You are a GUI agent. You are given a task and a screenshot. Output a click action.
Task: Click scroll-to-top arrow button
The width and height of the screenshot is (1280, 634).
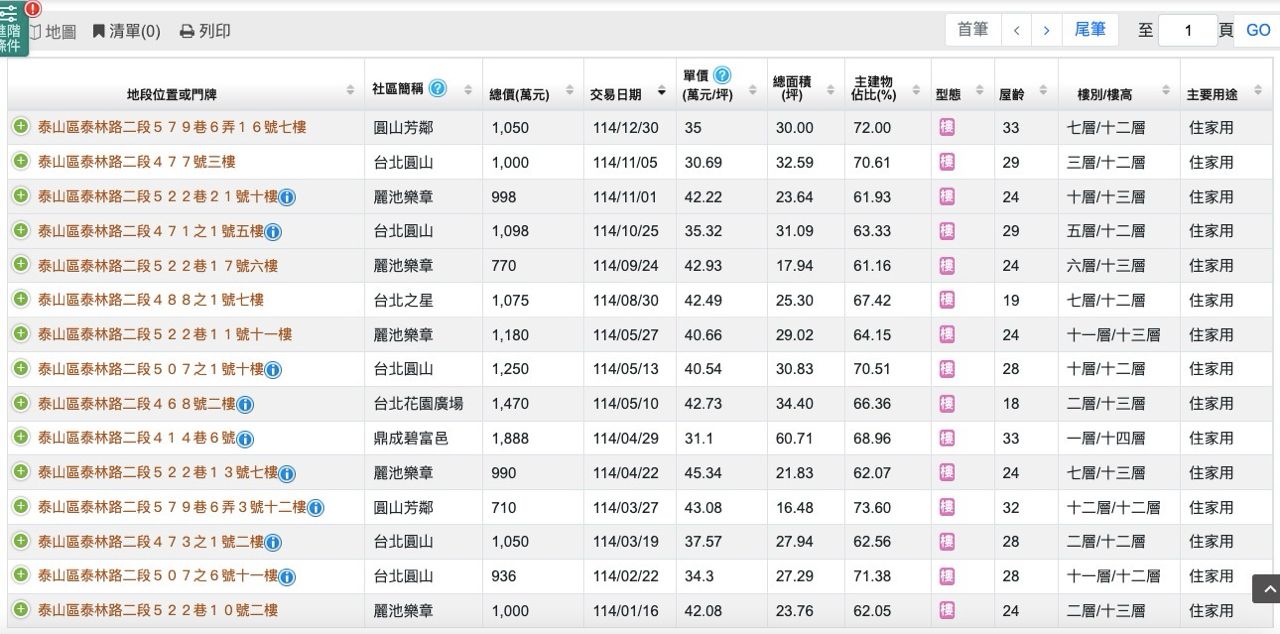[x=1265, y=588]
